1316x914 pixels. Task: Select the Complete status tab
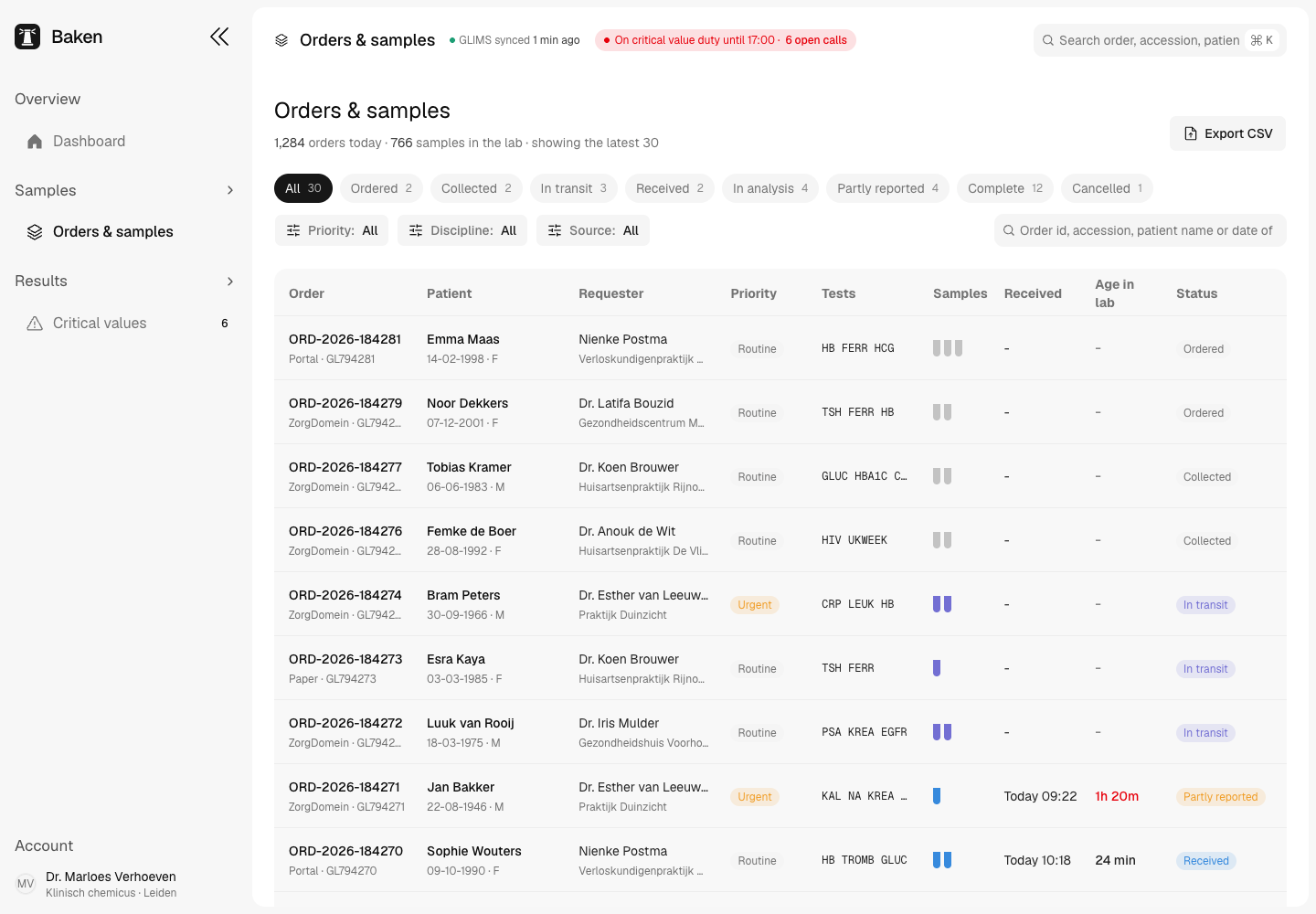1005,188
